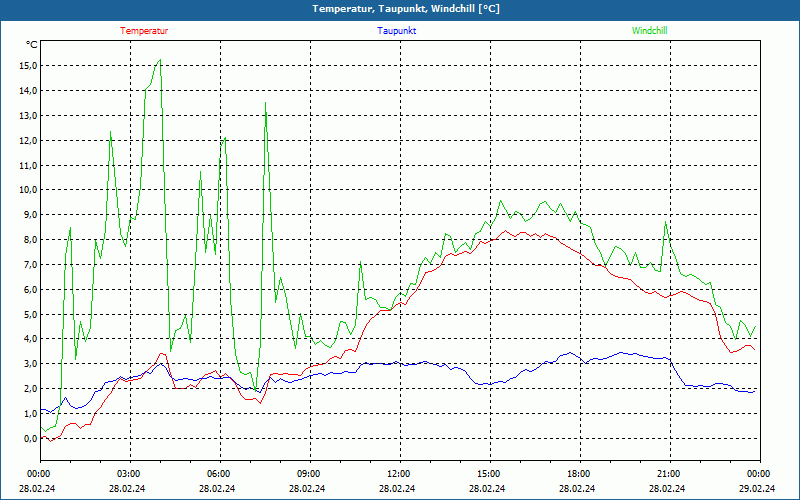800x500 pixels.
Task: Click the 13,0 y-axis value label
Action: 28,116
